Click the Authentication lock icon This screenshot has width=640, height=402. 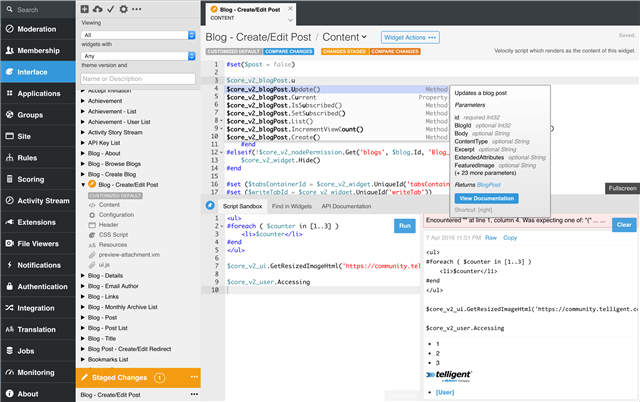tap(9, 286)
